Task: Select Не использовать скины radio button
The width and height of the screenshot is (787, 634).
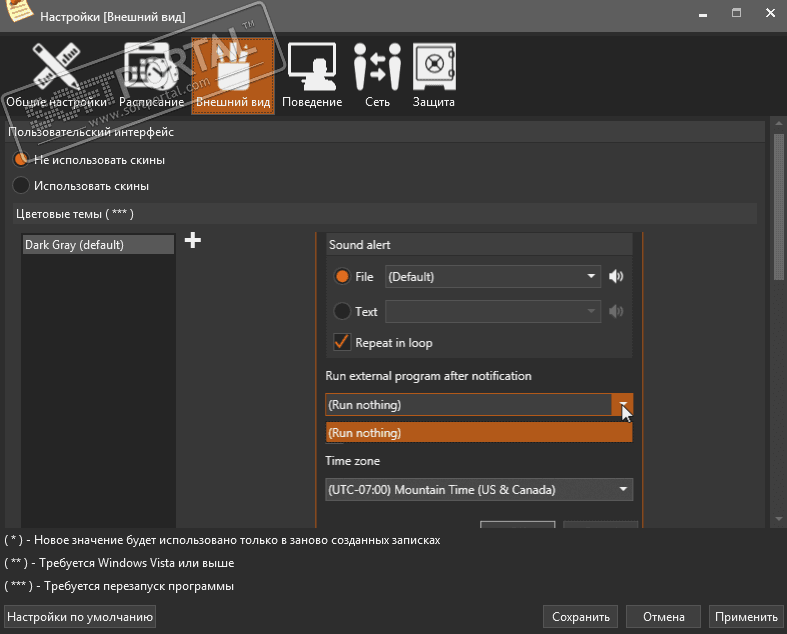Action: coord(21,160)
